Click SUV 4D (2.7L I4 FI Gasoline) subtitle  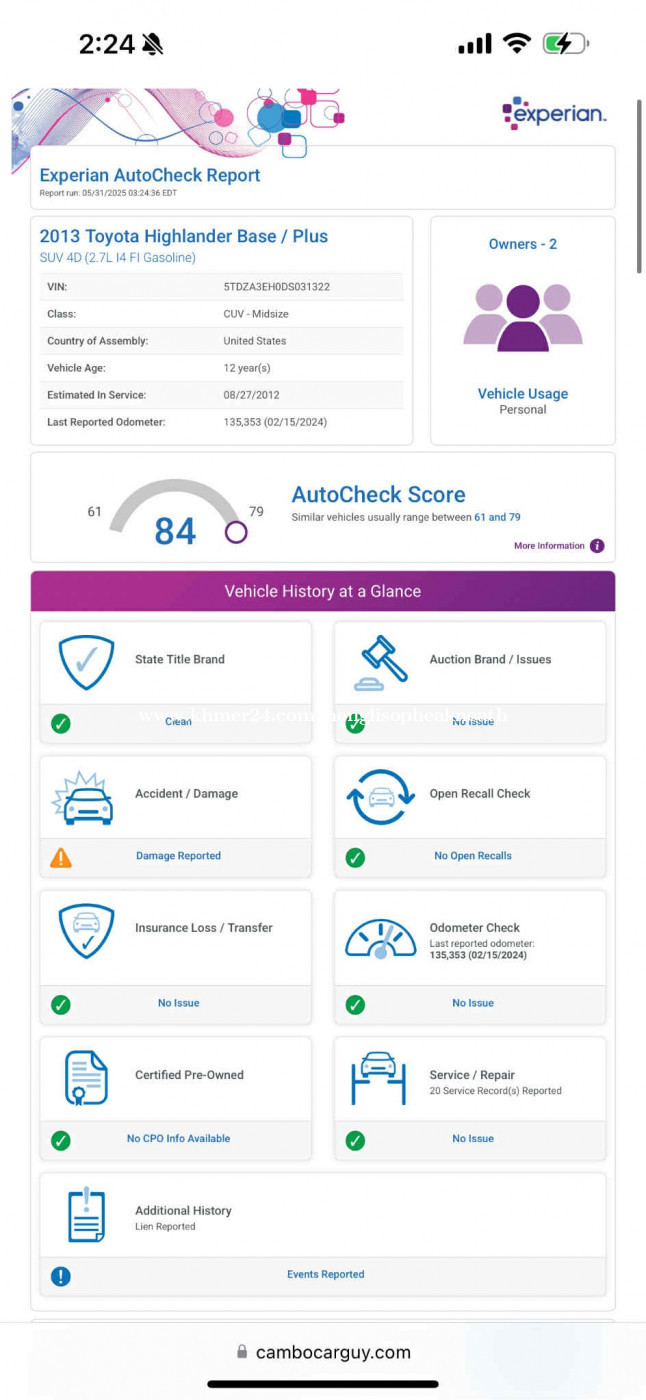(x=117, y=258)
